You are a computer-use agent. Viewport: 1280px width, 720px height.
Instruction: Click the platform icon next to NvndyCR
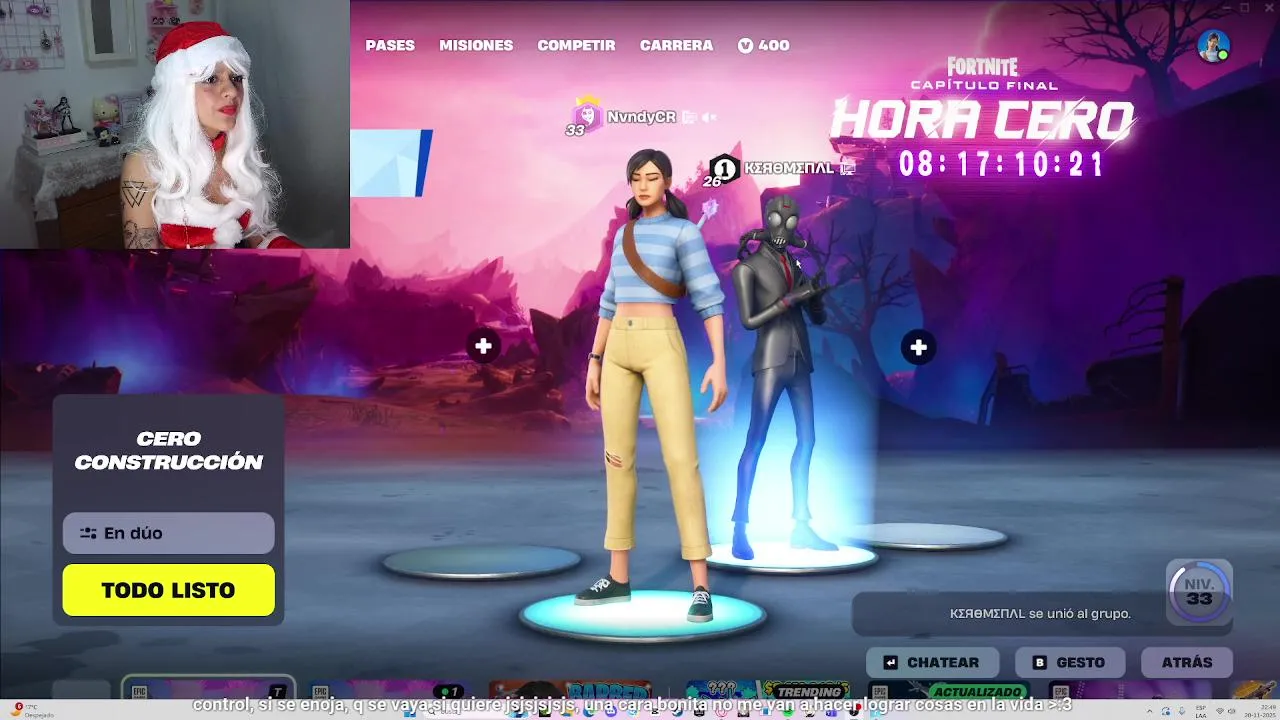click(x=689, y=117)
